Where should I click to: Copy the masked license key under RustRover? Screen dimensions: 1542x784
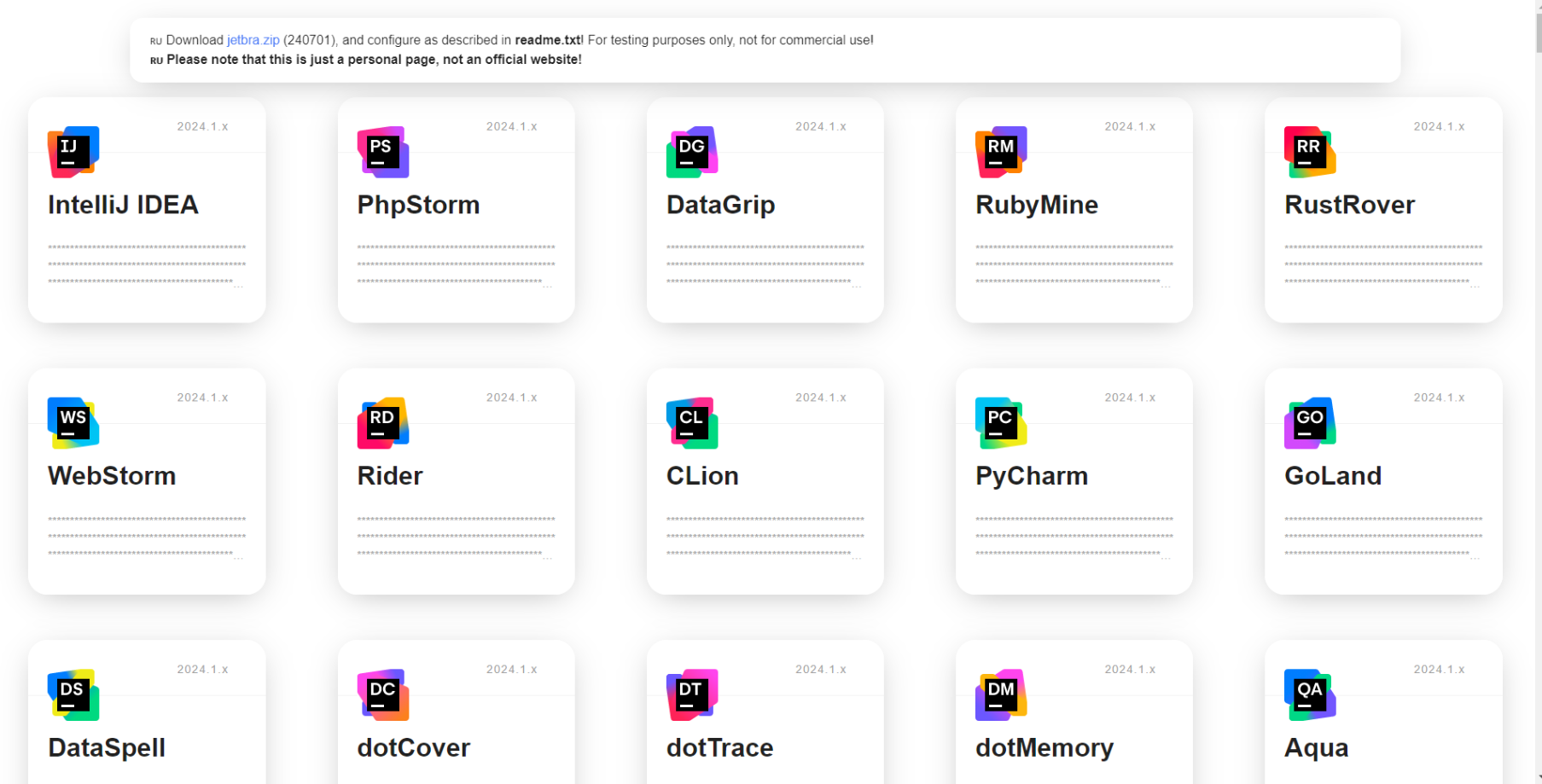tap(1383, 265)
